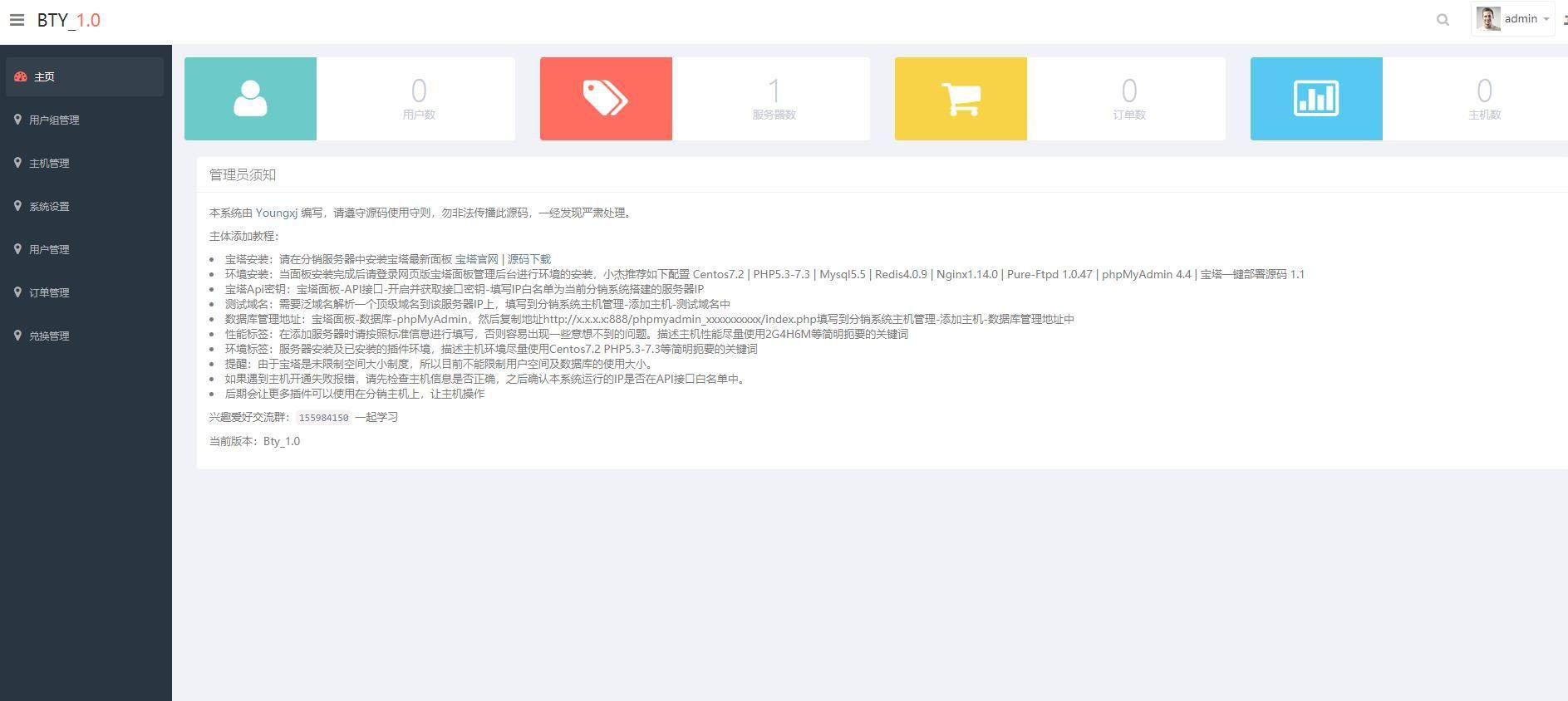Screen dimensions: 1568x701
Task: Click the 主体添加教程 subtitle
Action: pos(244,236)
